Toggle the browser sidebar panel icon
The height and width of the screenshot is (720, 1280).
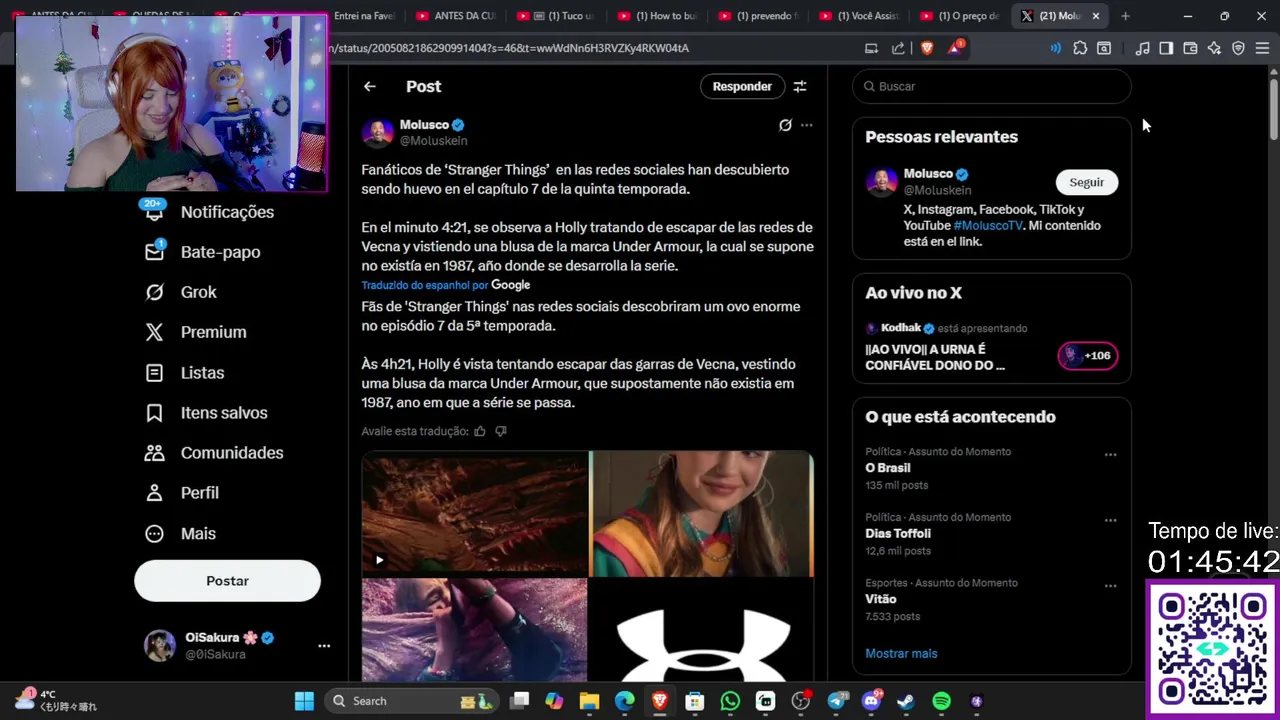[1166, 48]
